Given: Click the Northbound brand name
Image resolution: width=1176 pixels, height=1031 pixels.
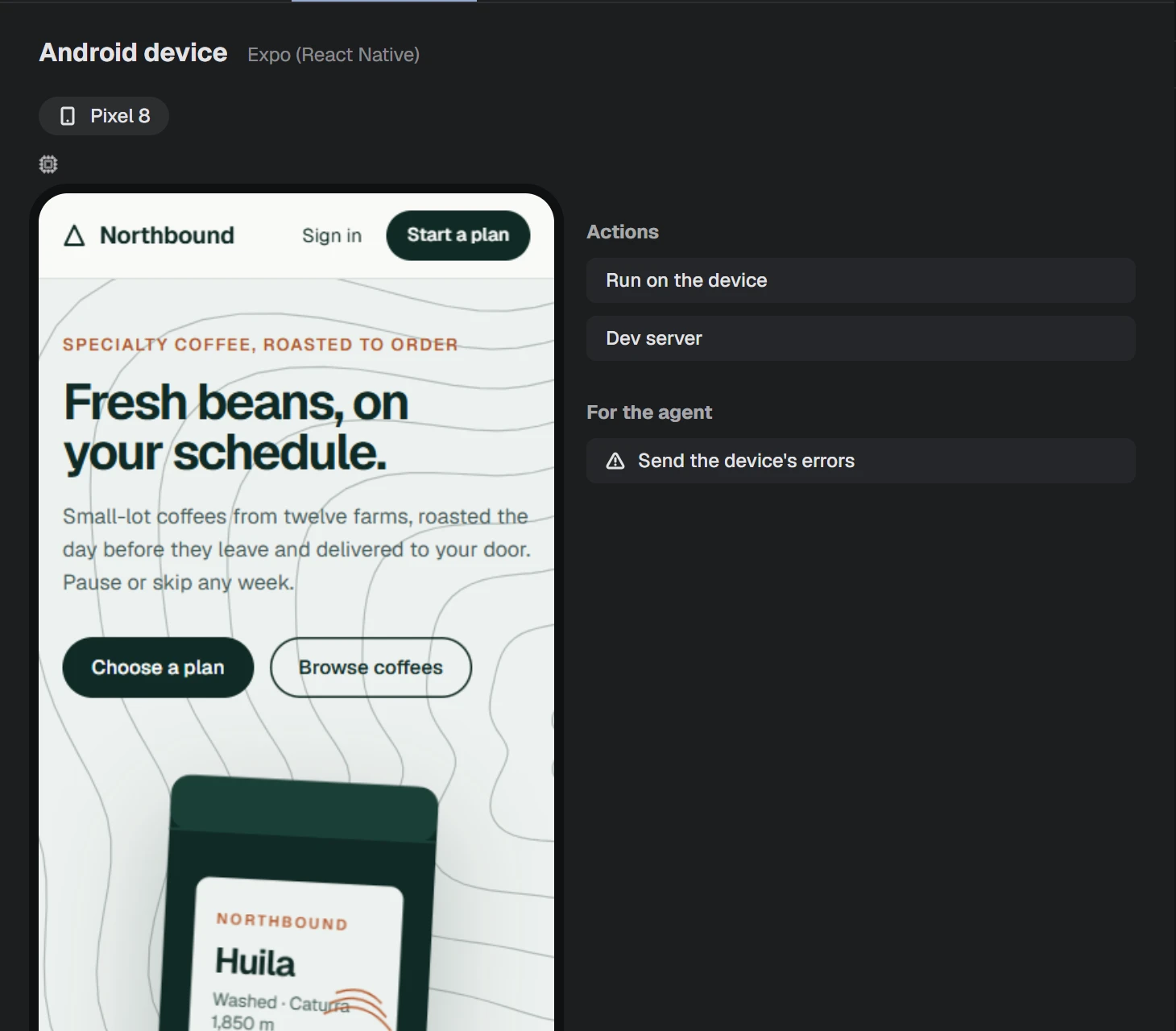Looking at the screenshot, I should pos(167,235).
